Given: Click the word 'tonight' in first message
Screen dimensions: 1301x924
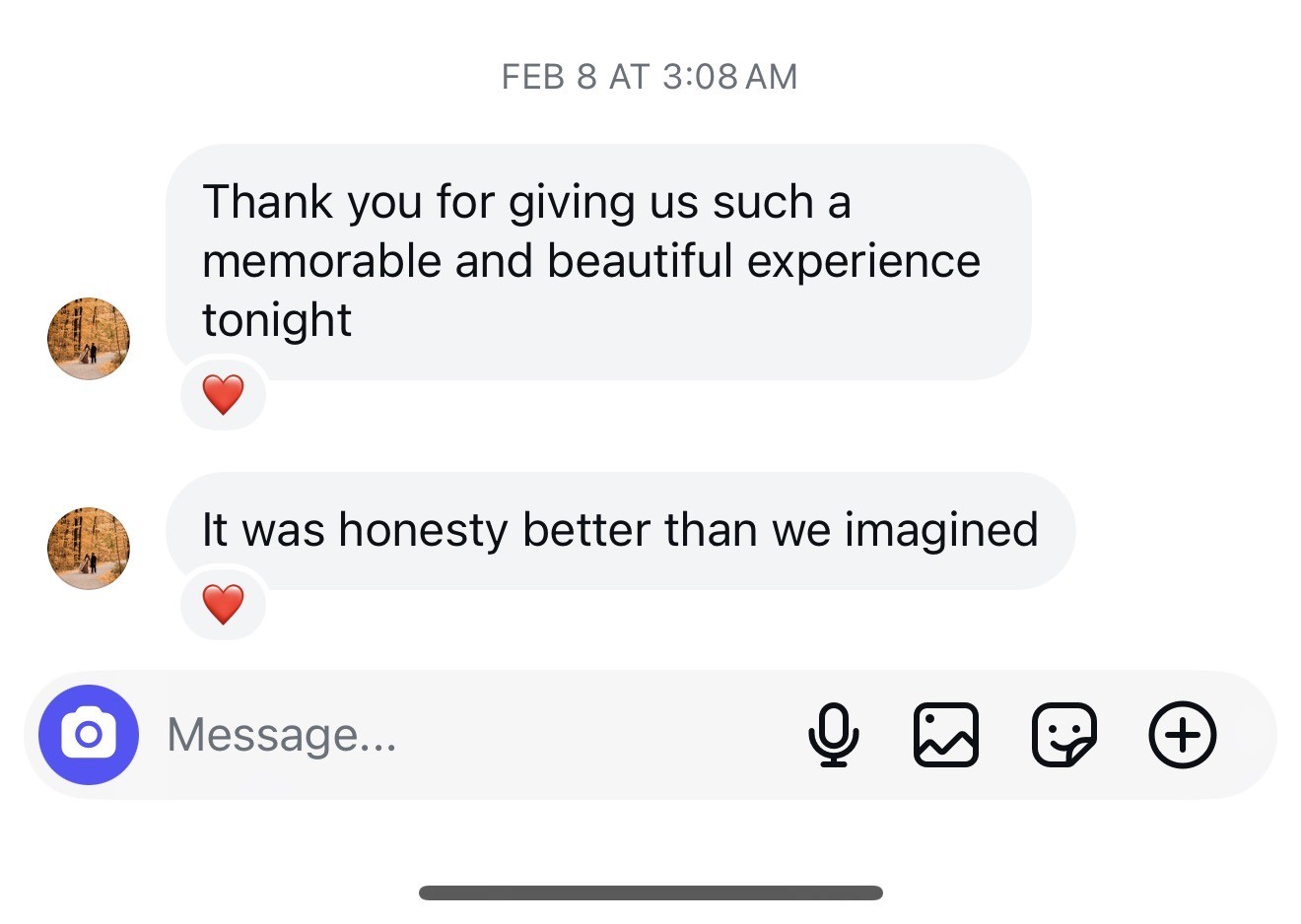Looking at the screenshot, I should (x=277, y=320).
